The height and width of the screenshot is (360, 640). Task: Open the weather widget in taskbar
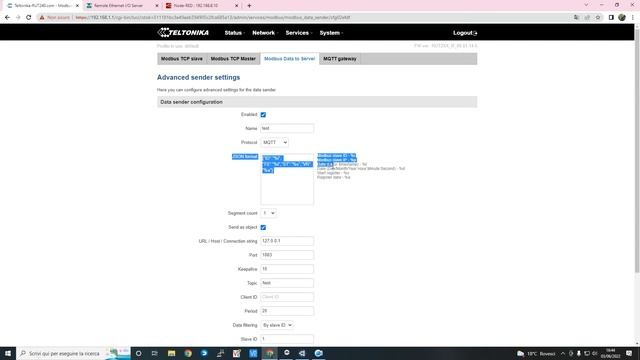point(536,353)
